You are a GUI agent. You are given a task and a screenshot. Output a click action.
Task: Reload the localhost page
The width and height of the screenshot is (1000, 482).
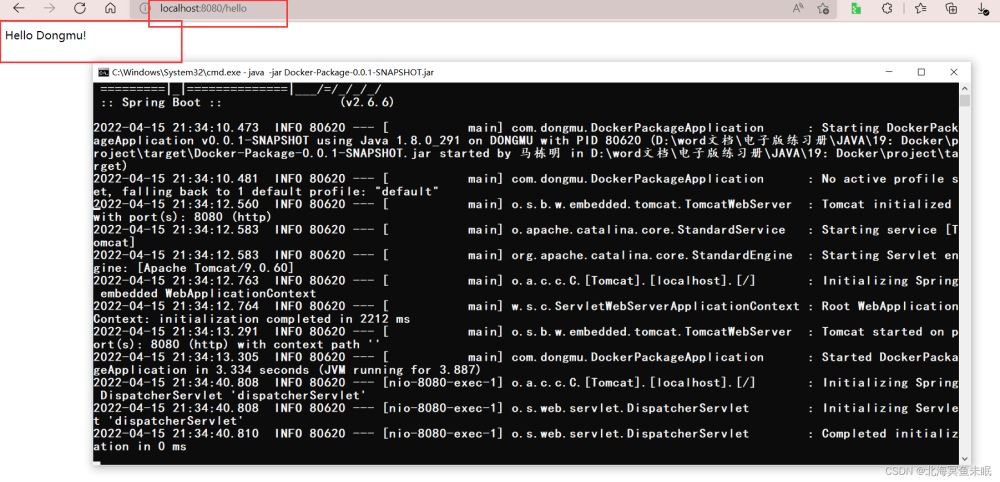click(80, 8)
